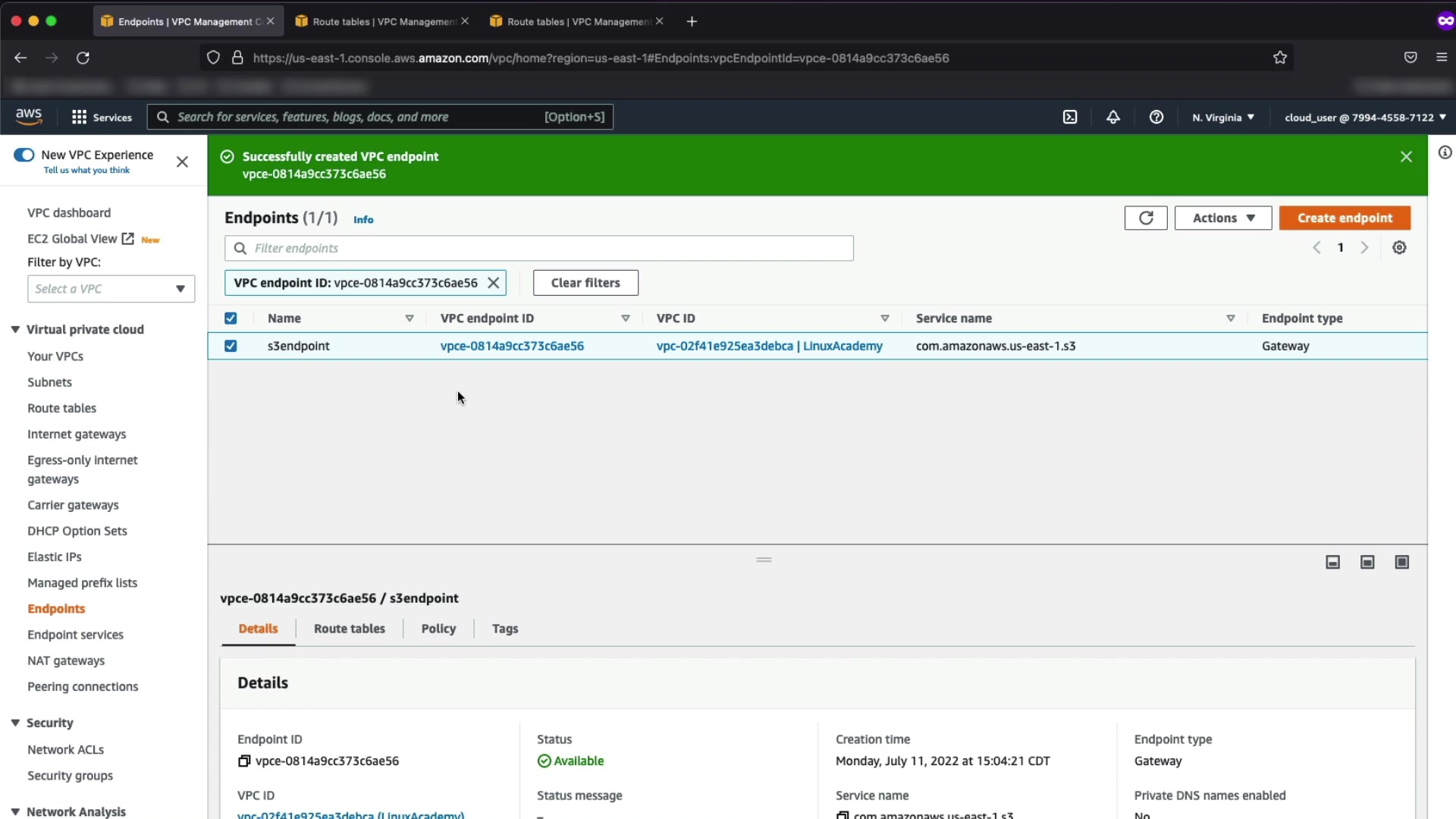The width and height of the screenshot is (1456, 819).
Task: Remove VPC endpoint ID filter chip
Action: (x=494, y=283)
